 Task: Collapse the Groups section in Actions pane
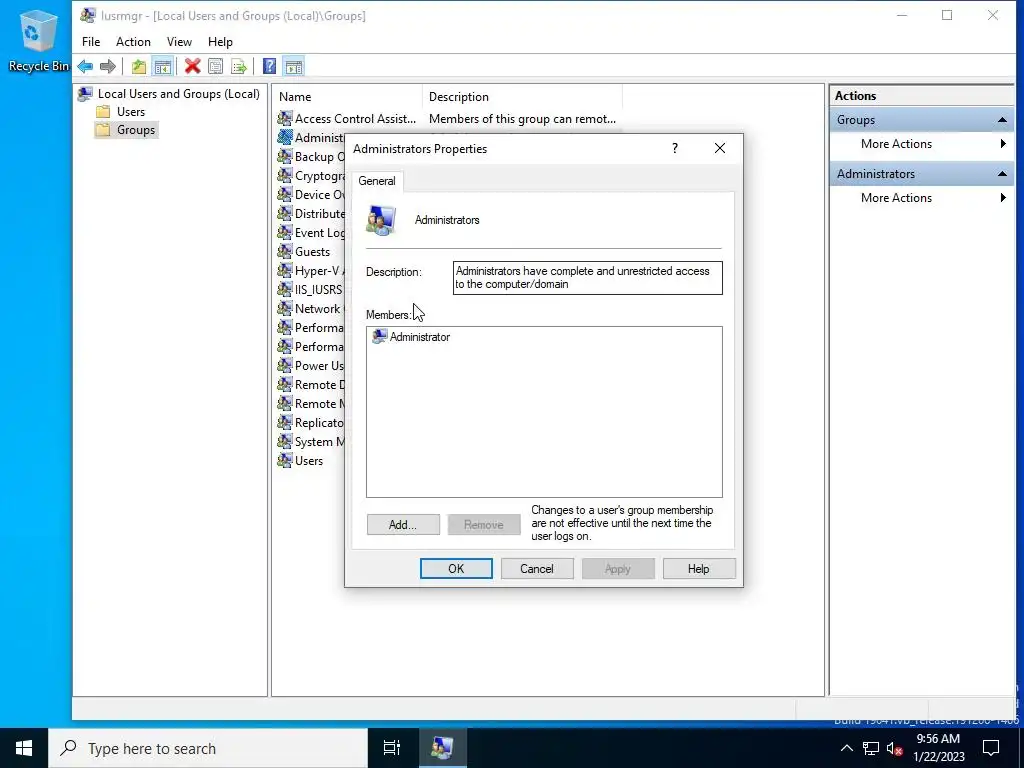click(x=1002, y=120)
